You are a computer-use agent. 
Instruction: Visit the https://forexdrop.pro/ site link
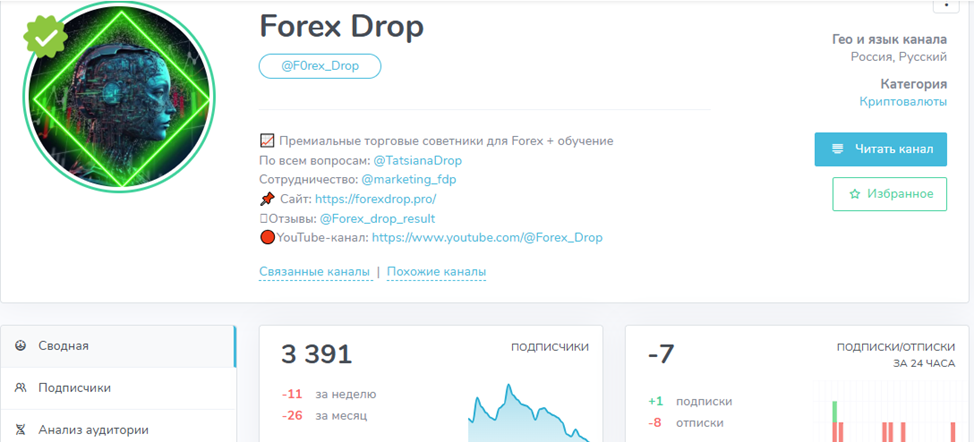point(376,199)
